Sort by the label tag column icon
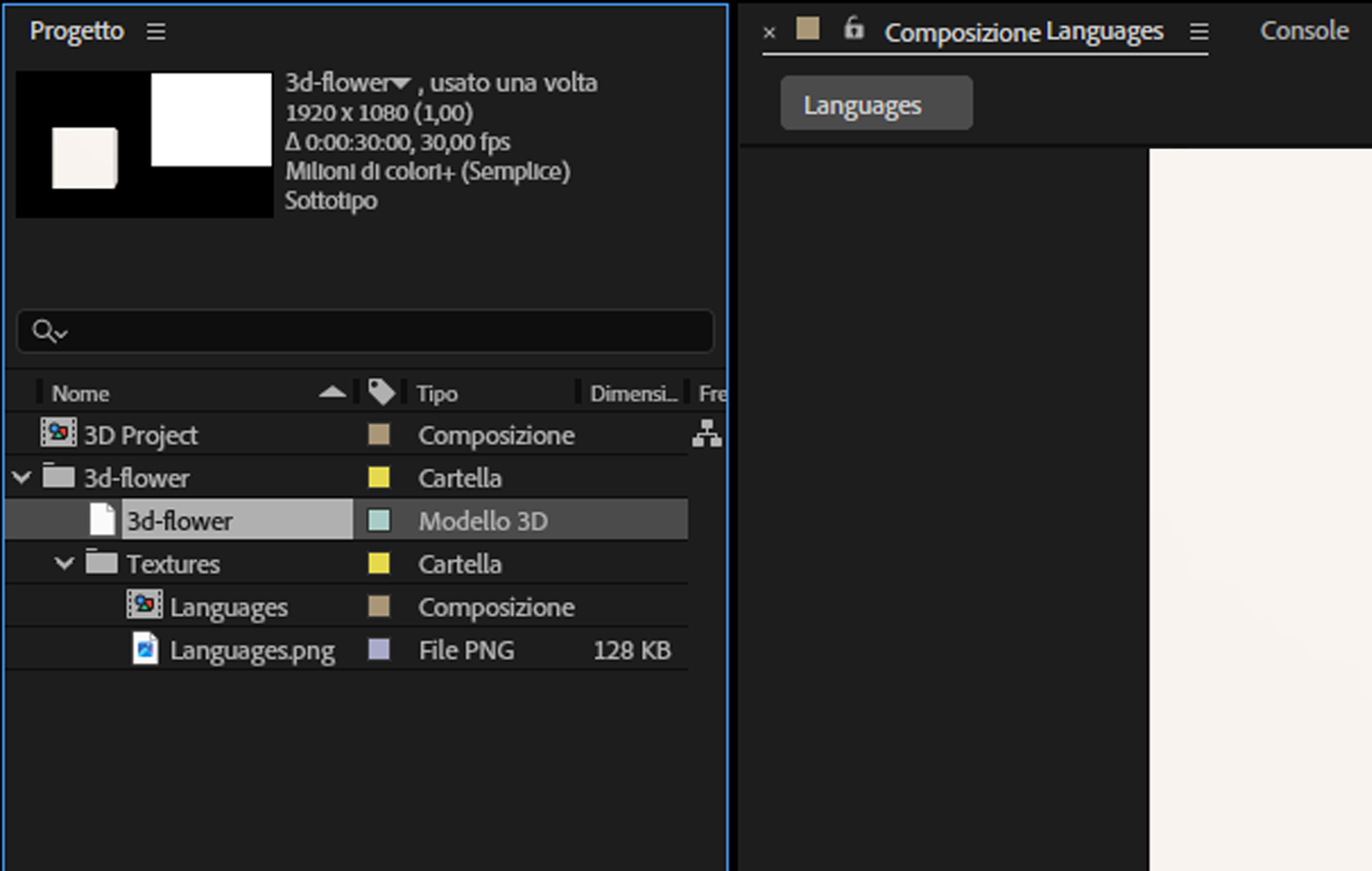Viewport: 1372px width, 871px height. tap(381, 392)
